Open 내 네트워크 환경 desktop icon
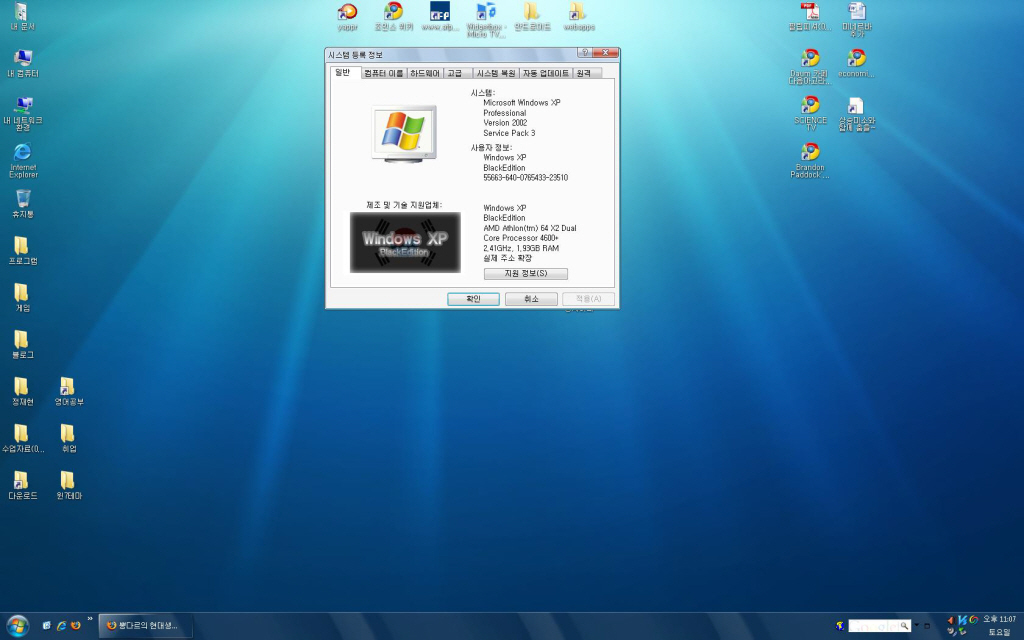The image size is (1024, 640). click(x=23, y=114)
